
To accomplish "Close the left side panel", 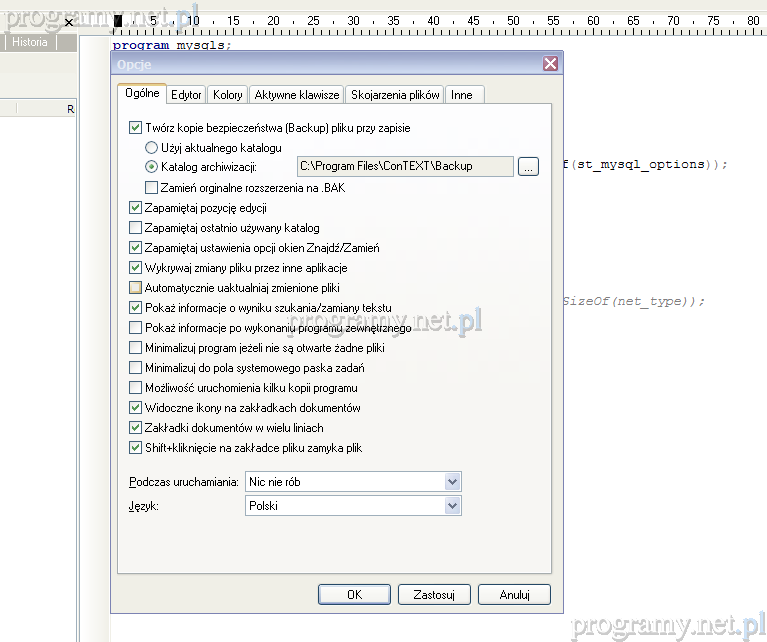I will (69, 22).
